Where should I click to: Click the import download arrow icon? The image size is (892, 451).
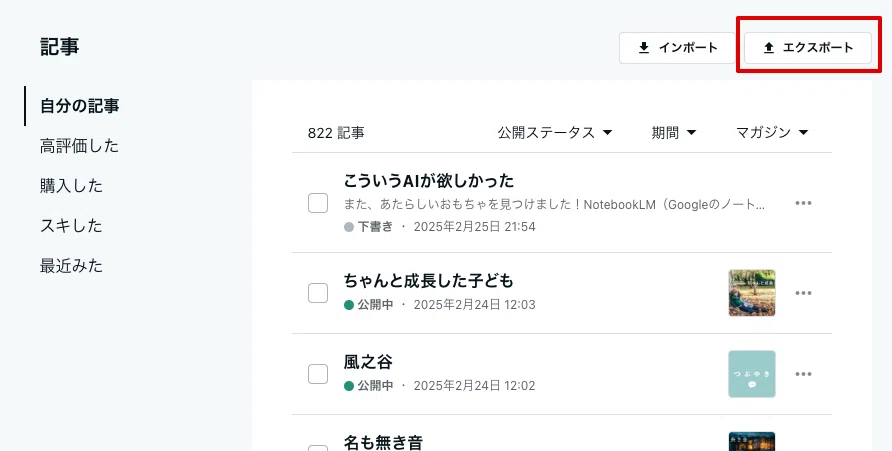[644, 48]
